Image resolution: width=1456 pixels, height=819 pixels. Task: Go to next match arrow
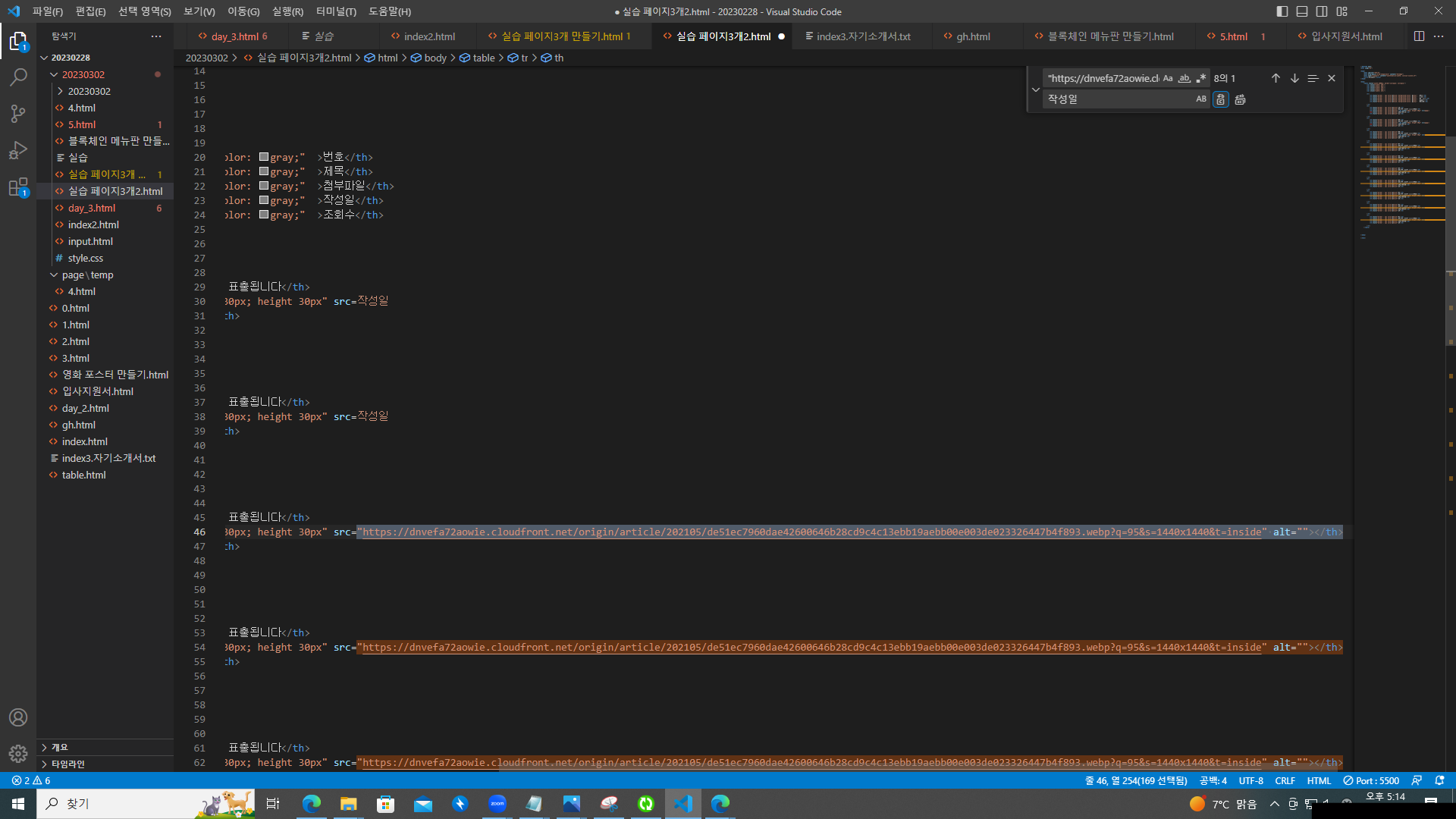(x=1294, y=78)
